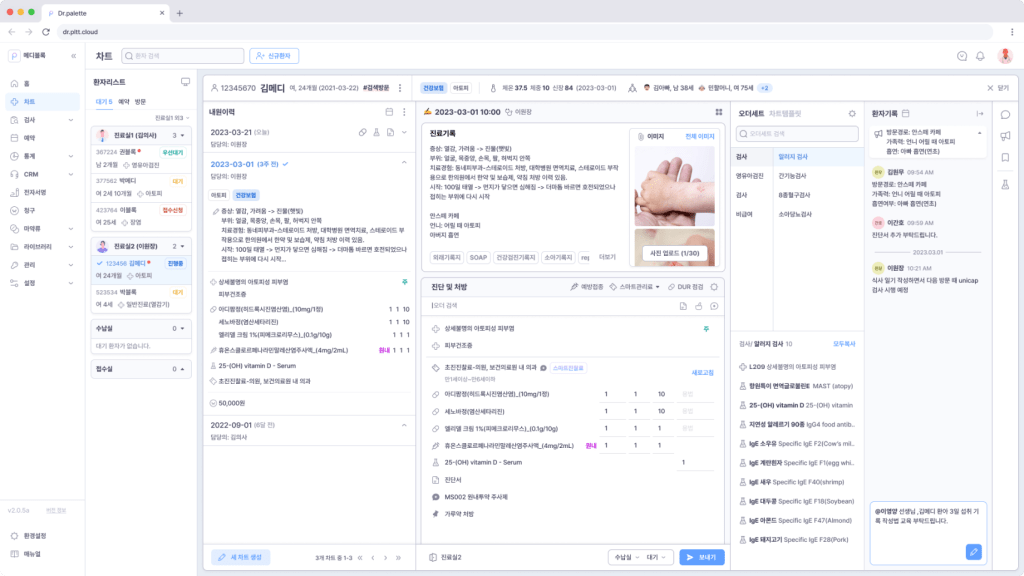Screen dimensions: 1024x576
Task: Click the 보내기 send button
Action: [x=702, y=557]
